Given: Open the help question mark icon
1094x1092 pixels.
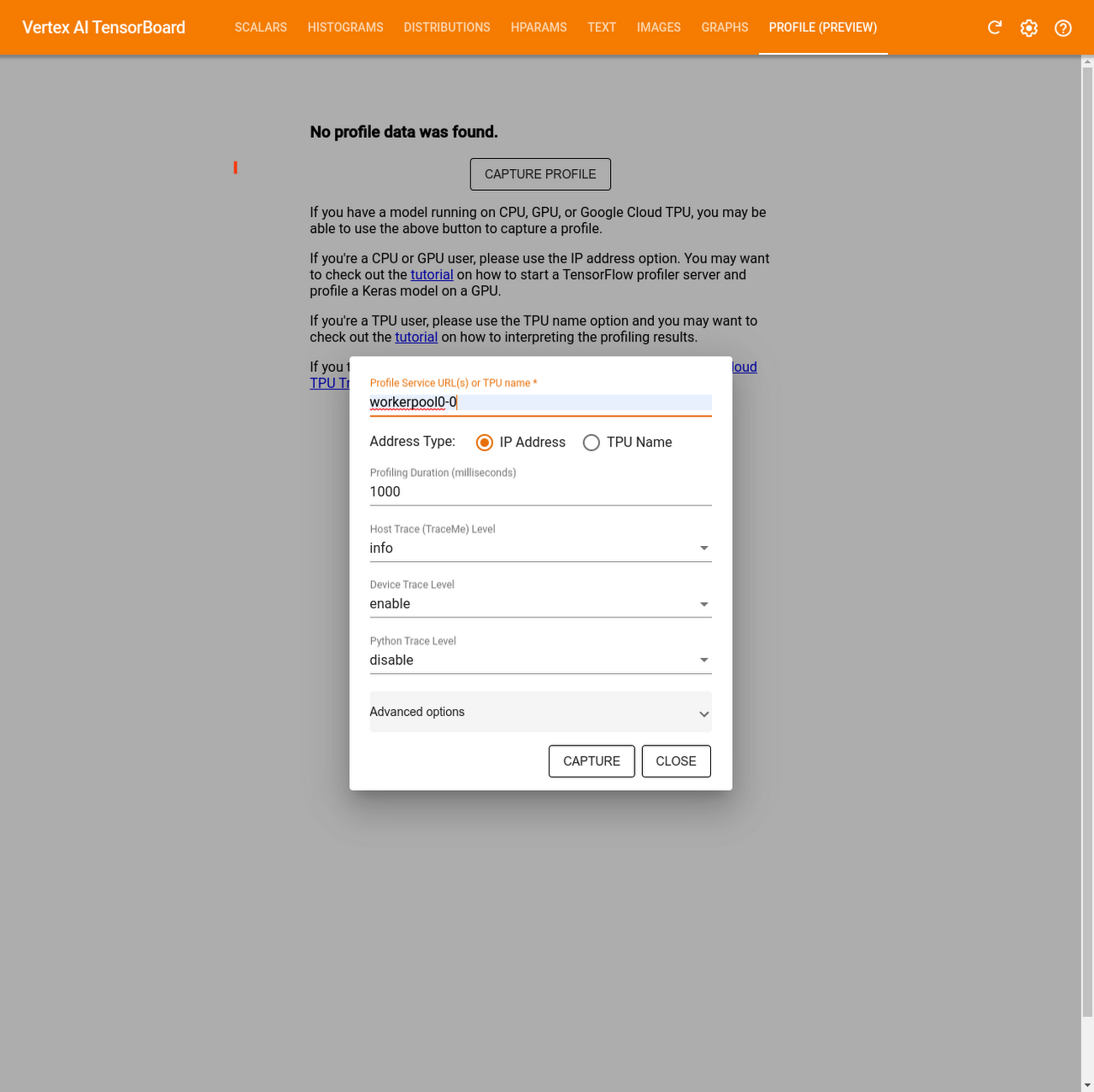Looking at the screenshot, I should click(1064, 28).
